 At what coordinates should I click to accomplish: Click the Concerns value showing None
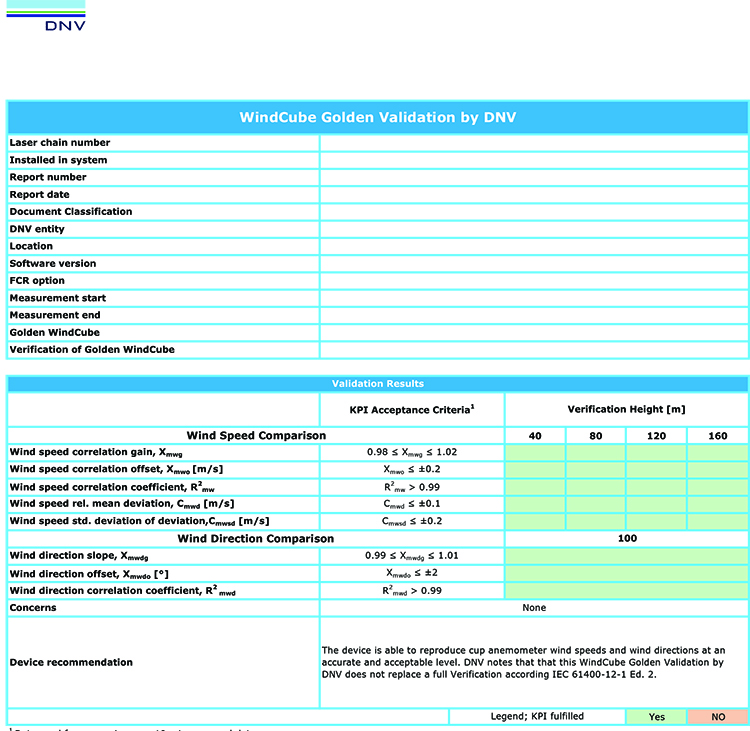click(533, 608)
